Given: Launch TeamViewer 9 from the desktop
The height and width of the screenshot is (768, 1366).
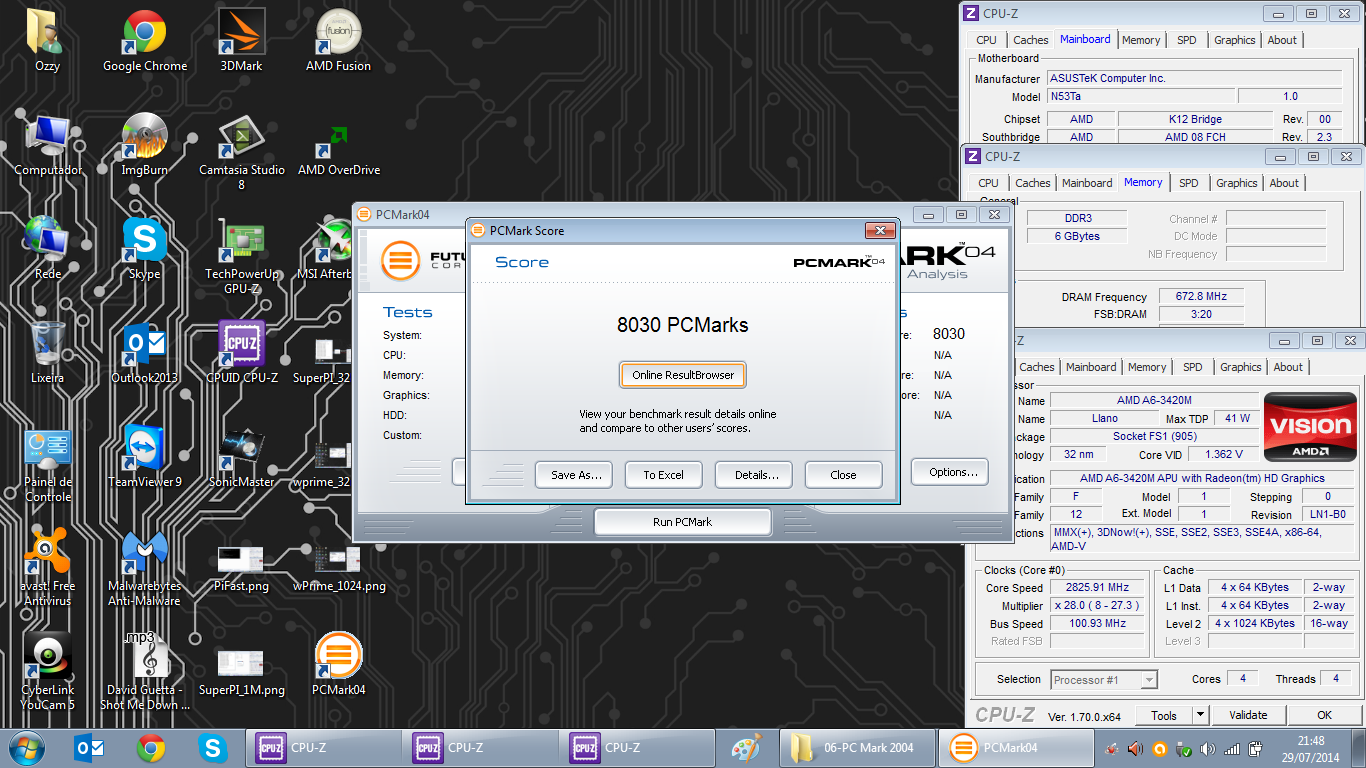Looking at the screenshot, I should 145,456.
